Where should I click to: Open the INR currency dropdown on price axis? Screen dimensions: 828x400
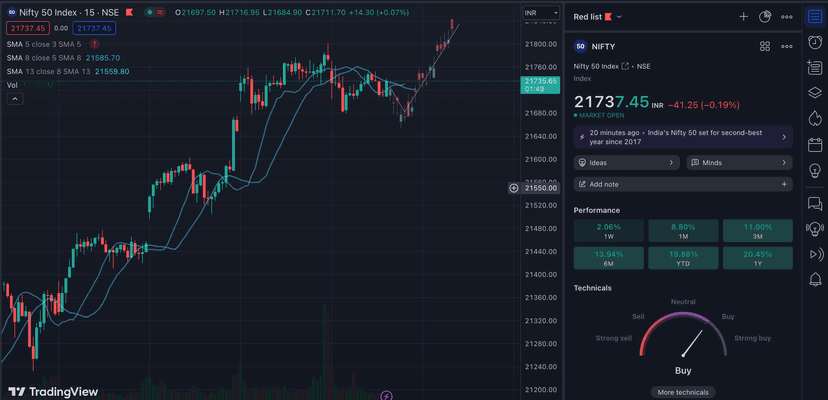[535, 13]
